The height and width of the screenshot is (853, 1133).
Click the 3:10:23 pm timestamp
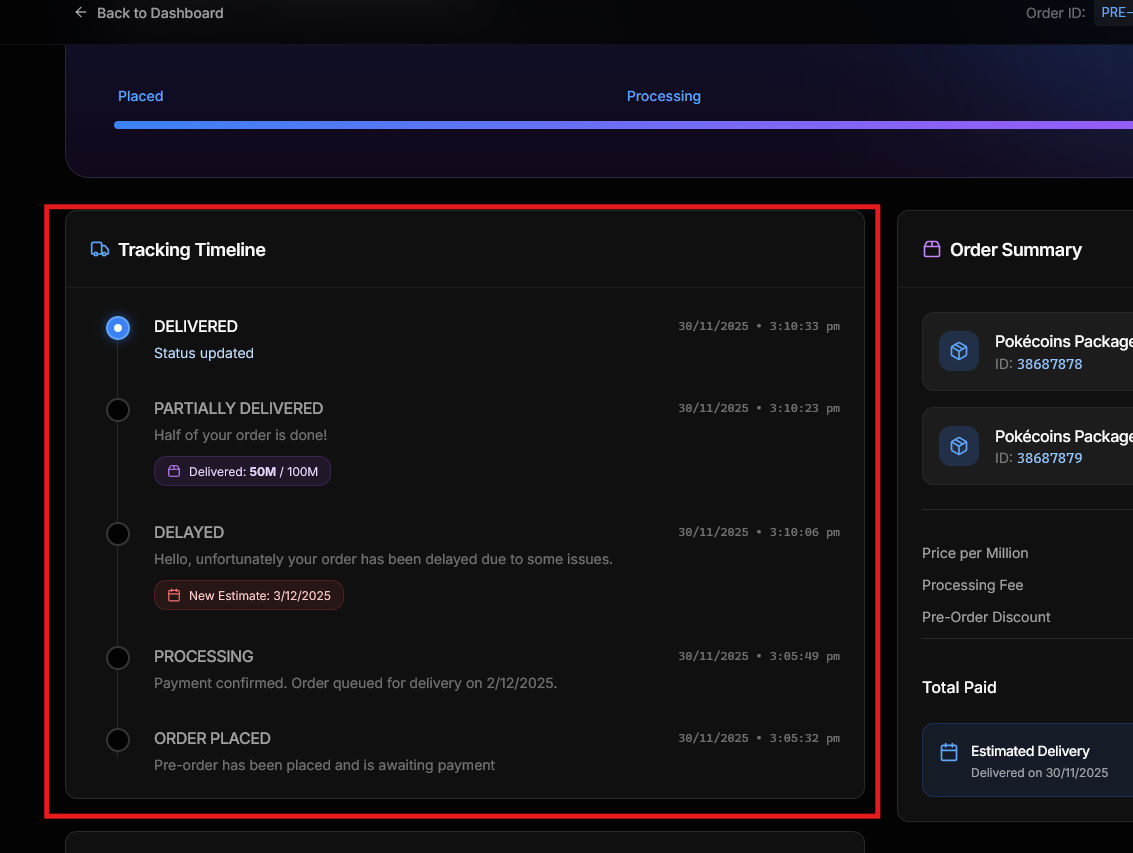(x=759, y=408)
